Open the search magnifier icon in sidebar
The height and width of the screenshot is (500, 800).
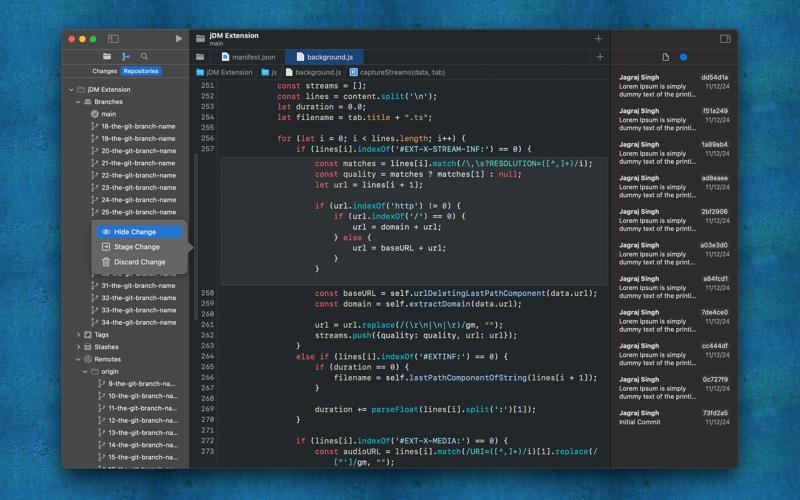tap(144, 57)
